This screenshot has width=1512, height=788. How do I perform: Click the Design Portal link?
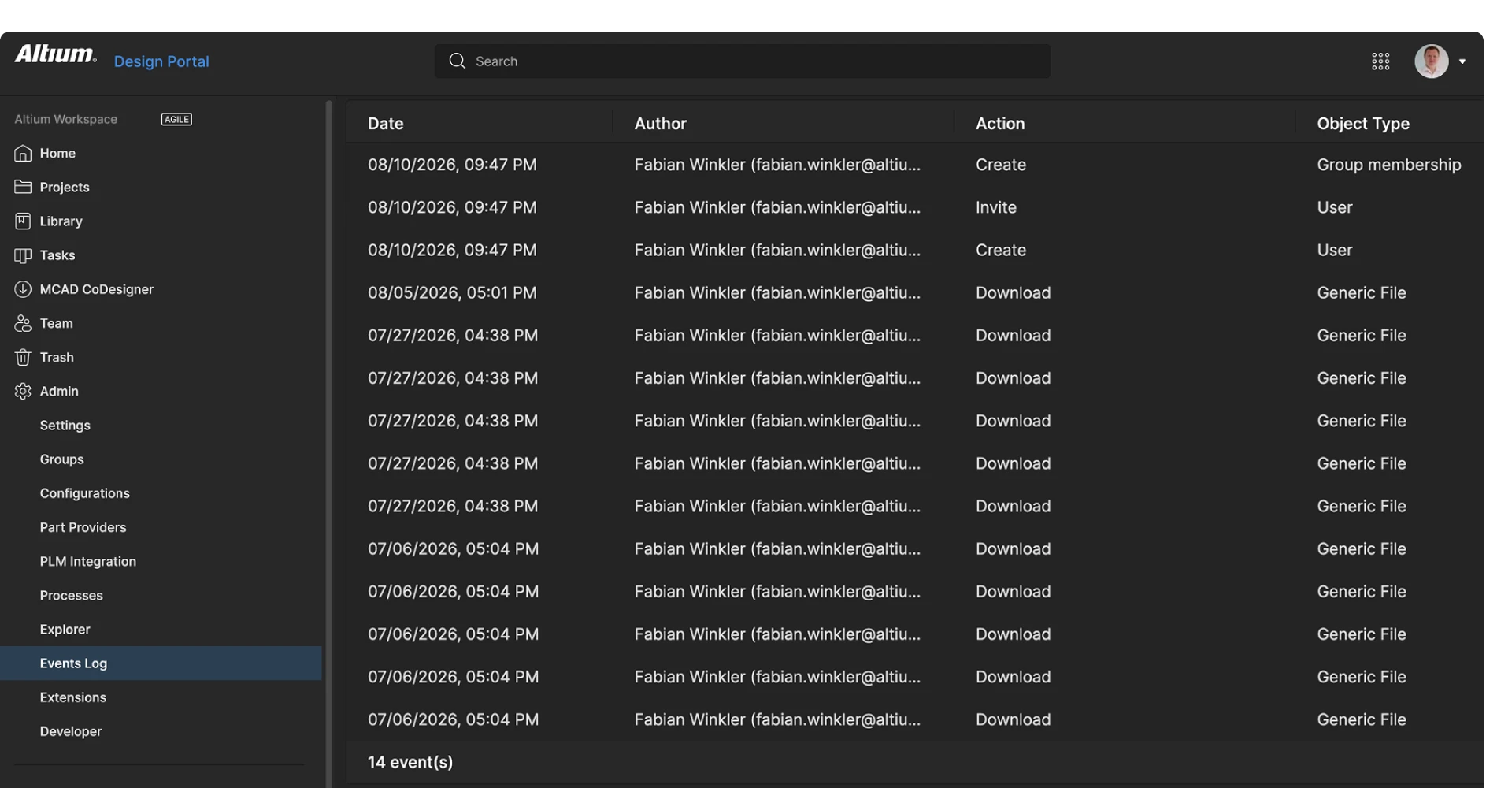coord(161,61)
